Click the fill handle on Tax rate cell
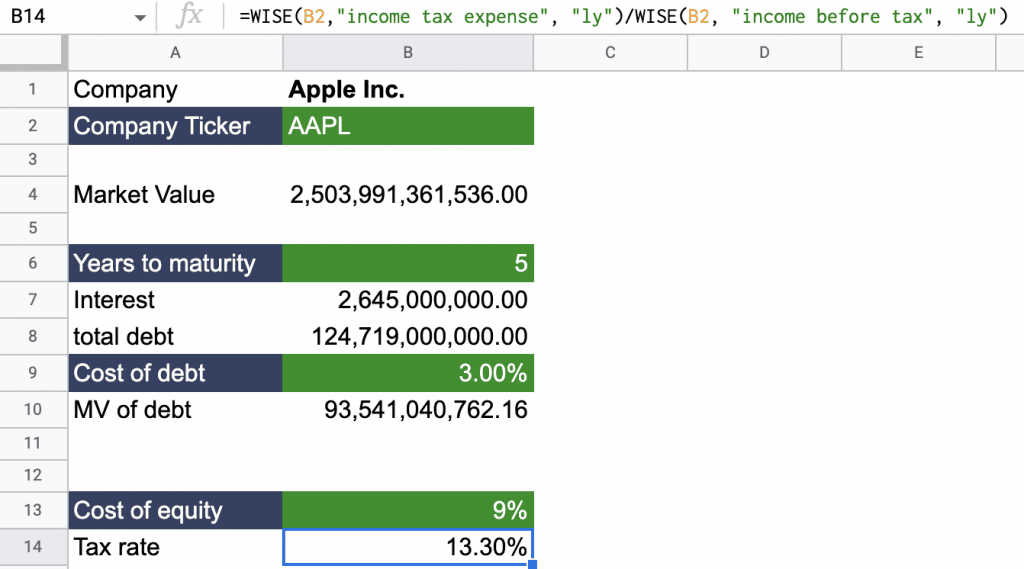Screen dimensions: 1024x569 pyautogui.click(x=532, y=565)
